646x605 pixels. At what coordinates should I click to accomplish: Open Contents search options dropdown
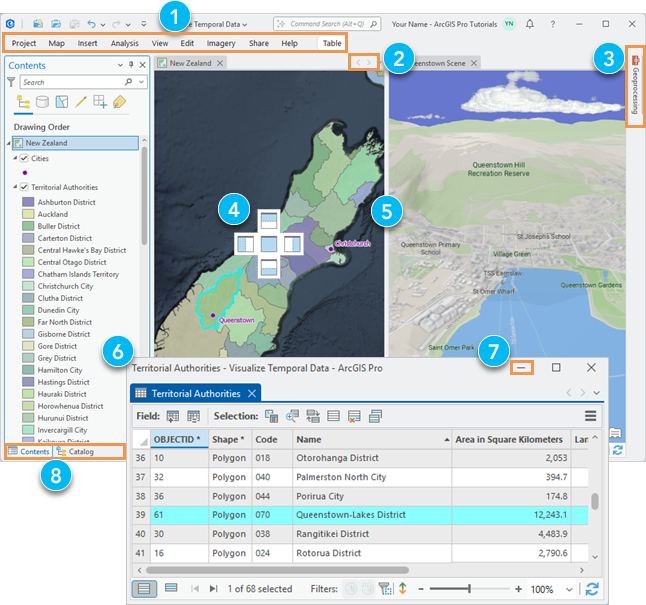(141, 82)
